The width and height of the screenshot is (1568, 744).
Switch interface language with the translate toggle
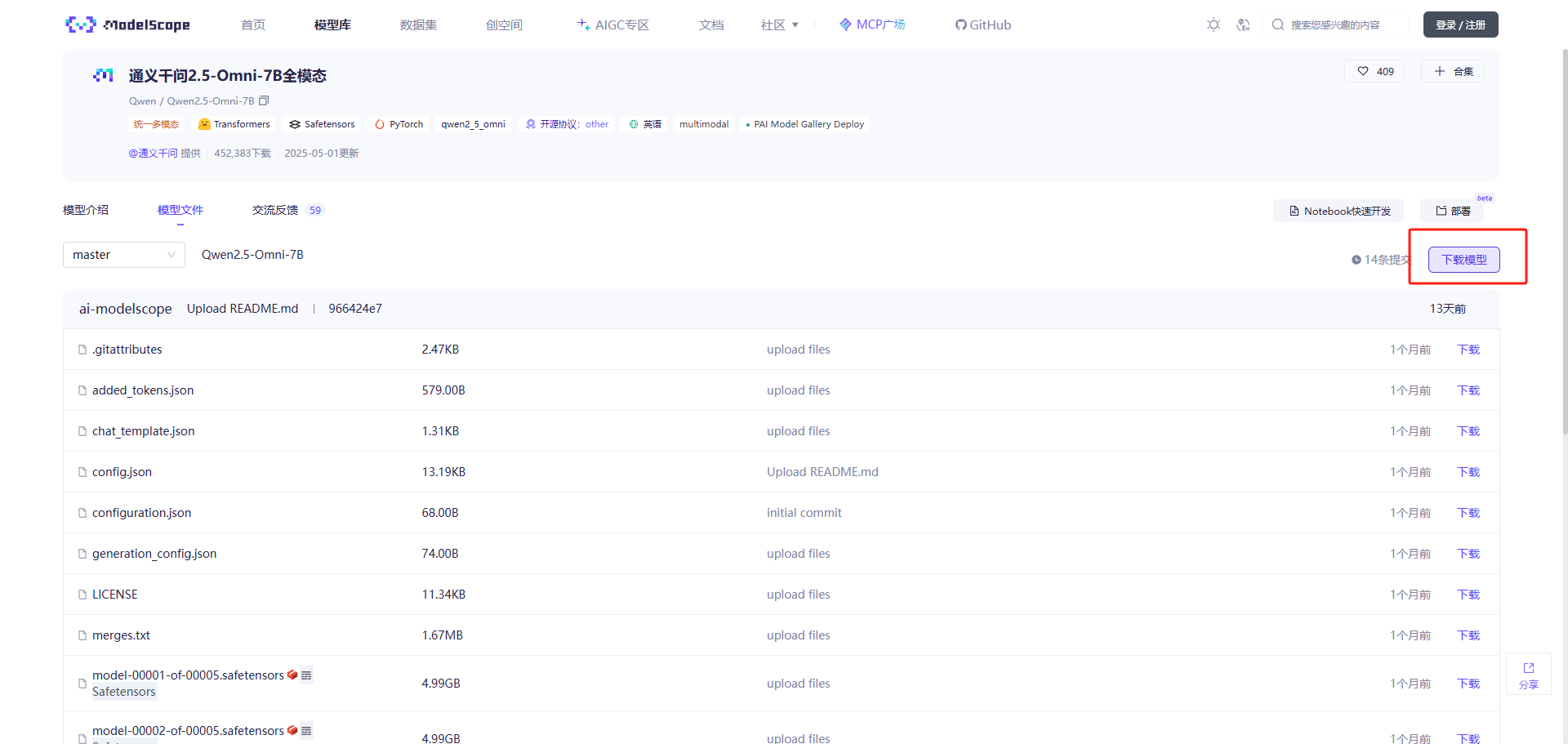[1243, 25]
